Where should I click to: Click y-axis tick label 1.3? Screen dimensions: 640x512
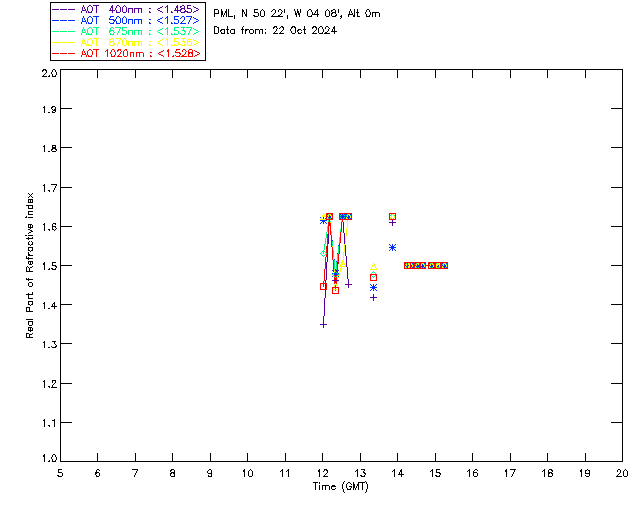click(49, 344)
